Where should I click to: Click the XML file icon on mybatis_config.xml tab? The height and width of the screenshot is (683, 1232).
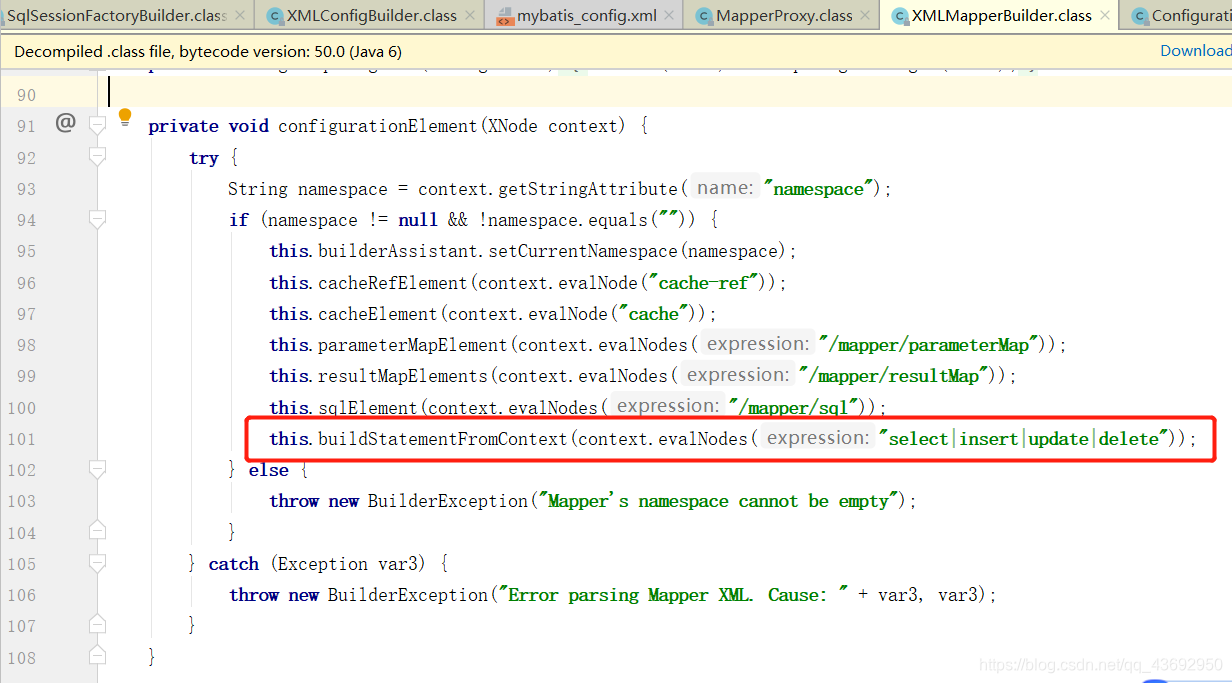[504, 16]
